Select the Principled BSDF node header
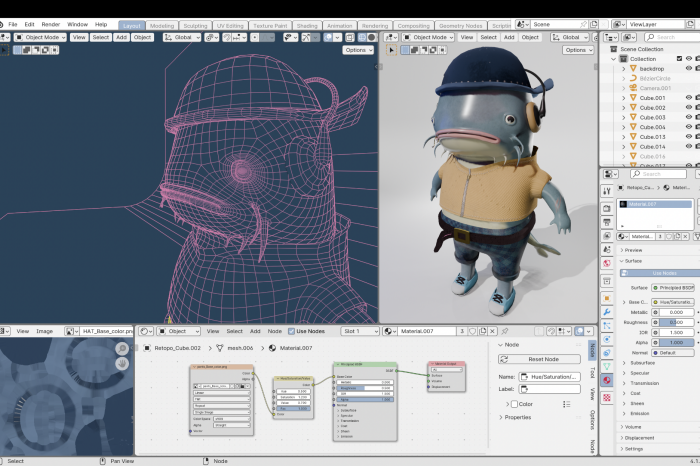700x466 pixels. point(351,364)
